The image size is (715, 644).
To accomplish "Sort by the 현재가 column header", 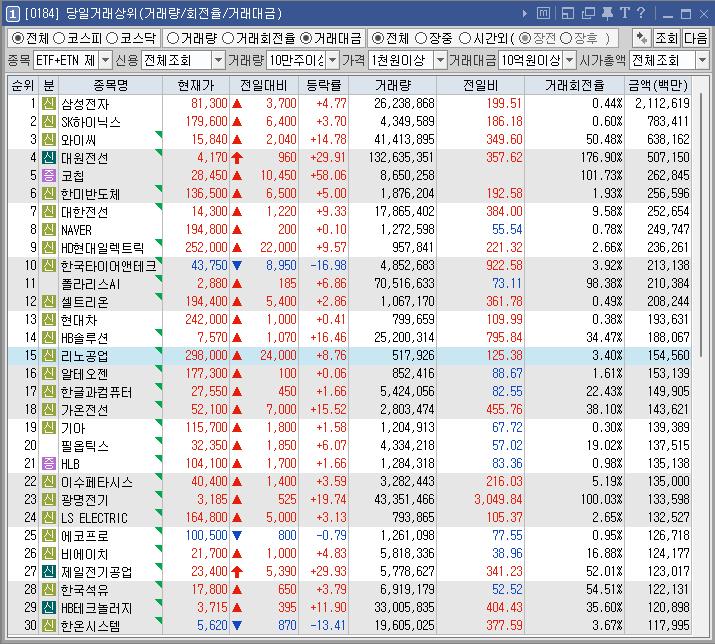I will click(196, 85).
